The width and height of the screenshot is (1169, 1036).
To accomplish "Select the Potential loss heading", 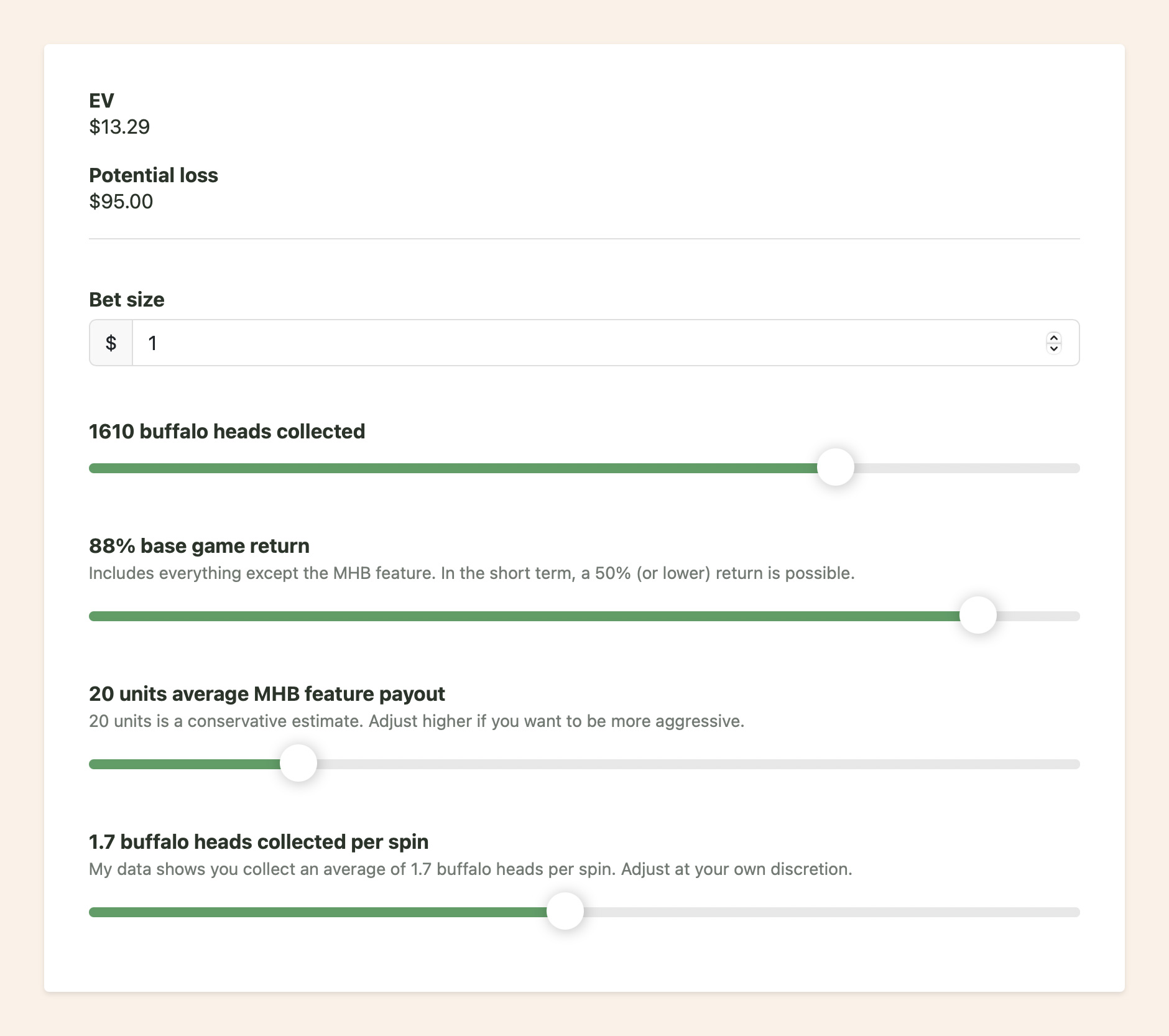I will pyautogui.click(x=153, y=175).
